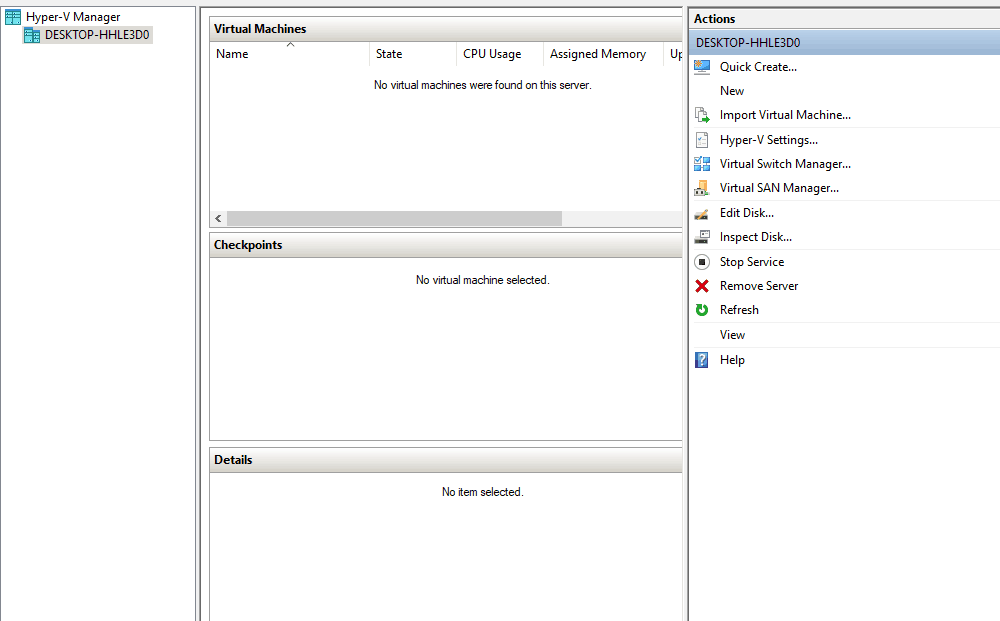Viewport: 1000px width, 621px height.
Task: Open Import Virtual Machine wizard
Action: pos(785,115)
